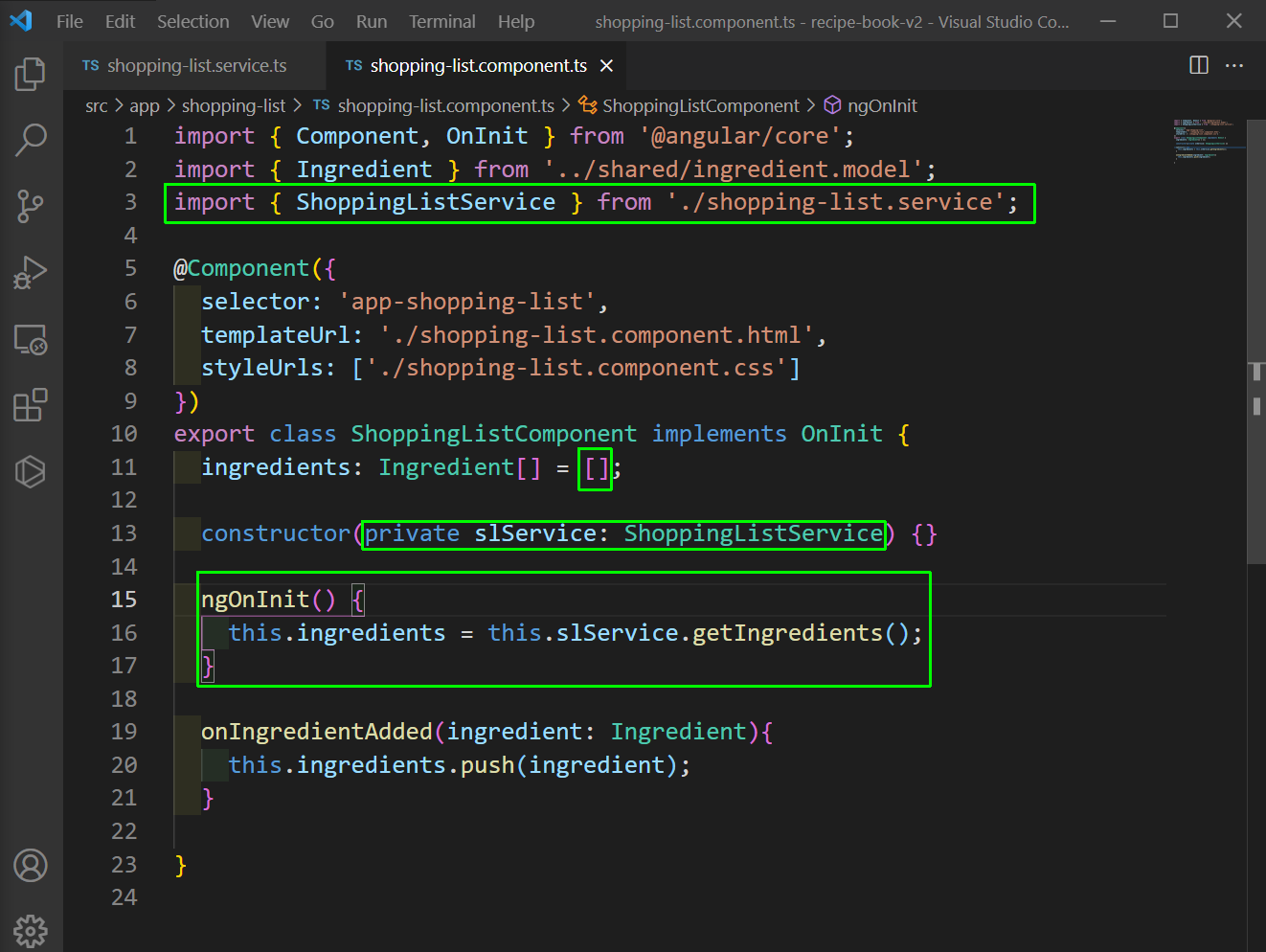Click './shopping-list.service' path string
This screenshot has height=952, width=1266.
(836, 202)
